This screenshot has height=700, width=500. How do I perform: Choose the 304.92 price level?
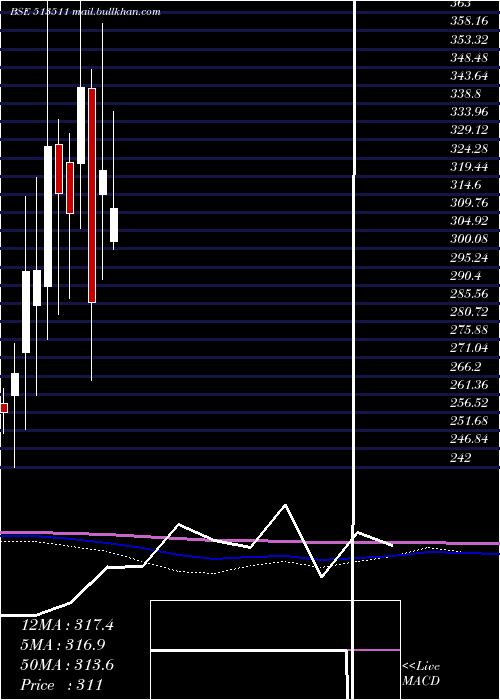click(x=468, y=221)
